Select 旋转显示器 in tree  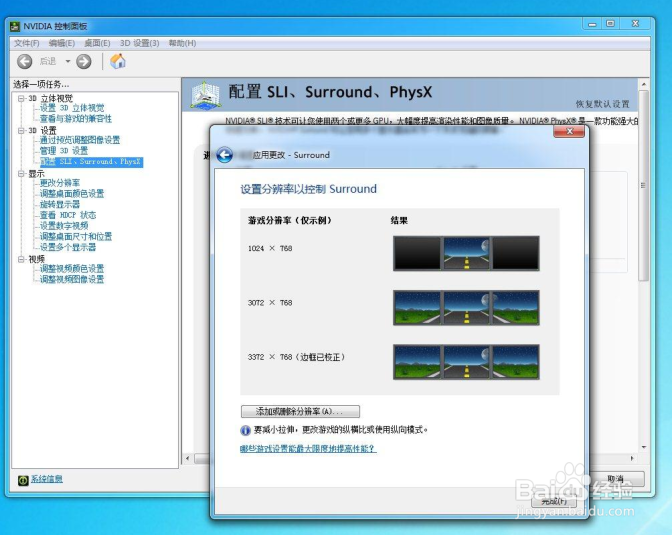60,204
